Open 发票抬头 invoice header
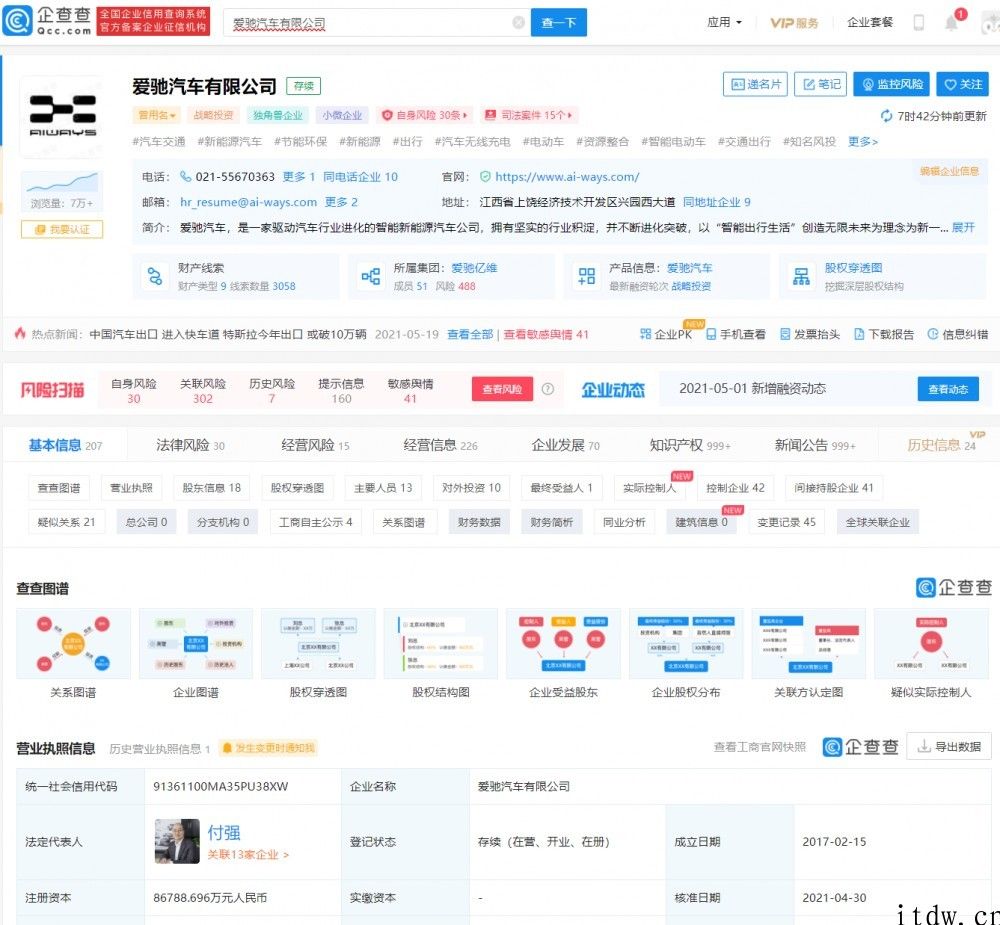 pyautogui.click(x=810, y=334)
